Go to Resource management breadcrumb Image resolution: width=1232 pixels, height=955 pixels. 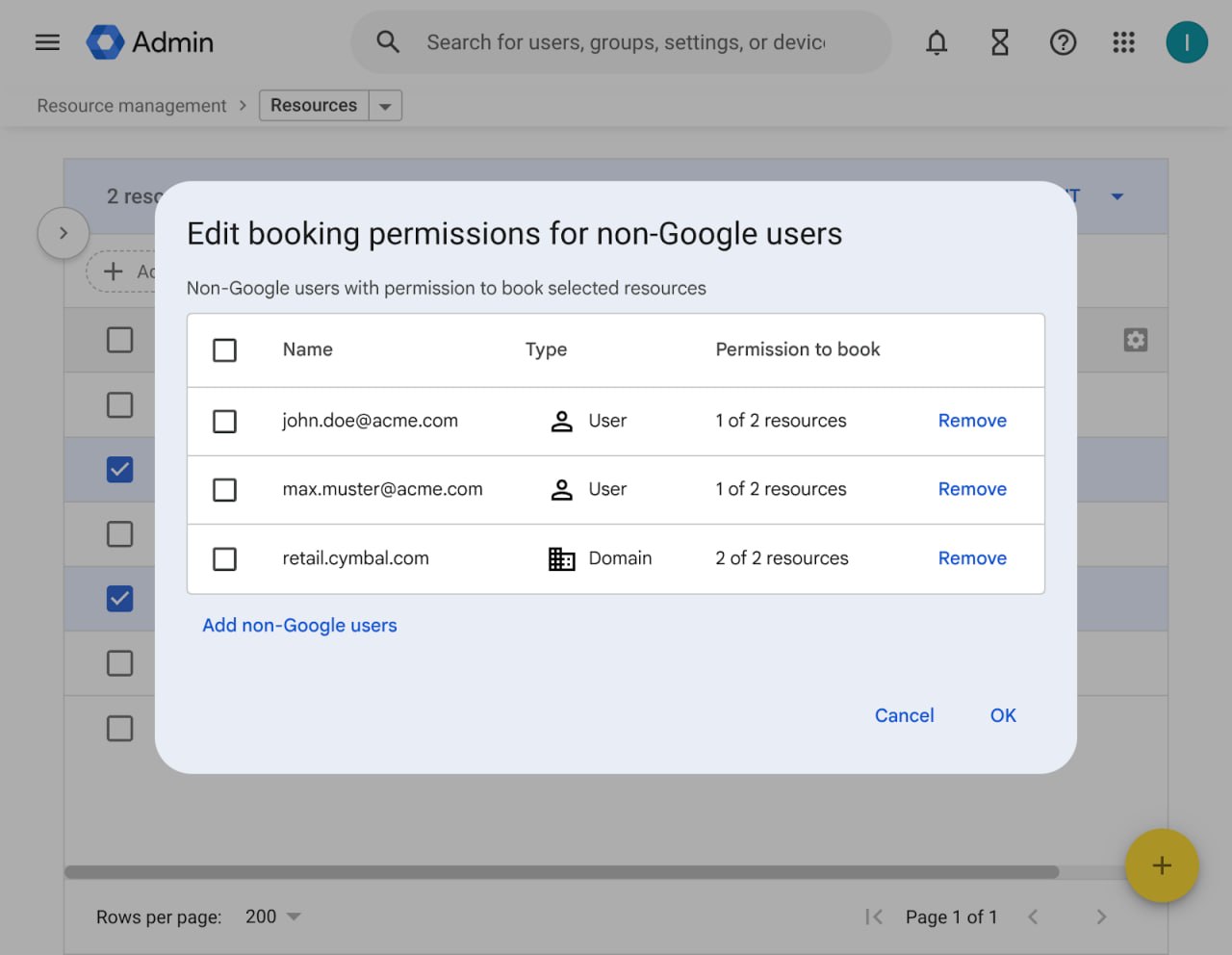[132, 106]
